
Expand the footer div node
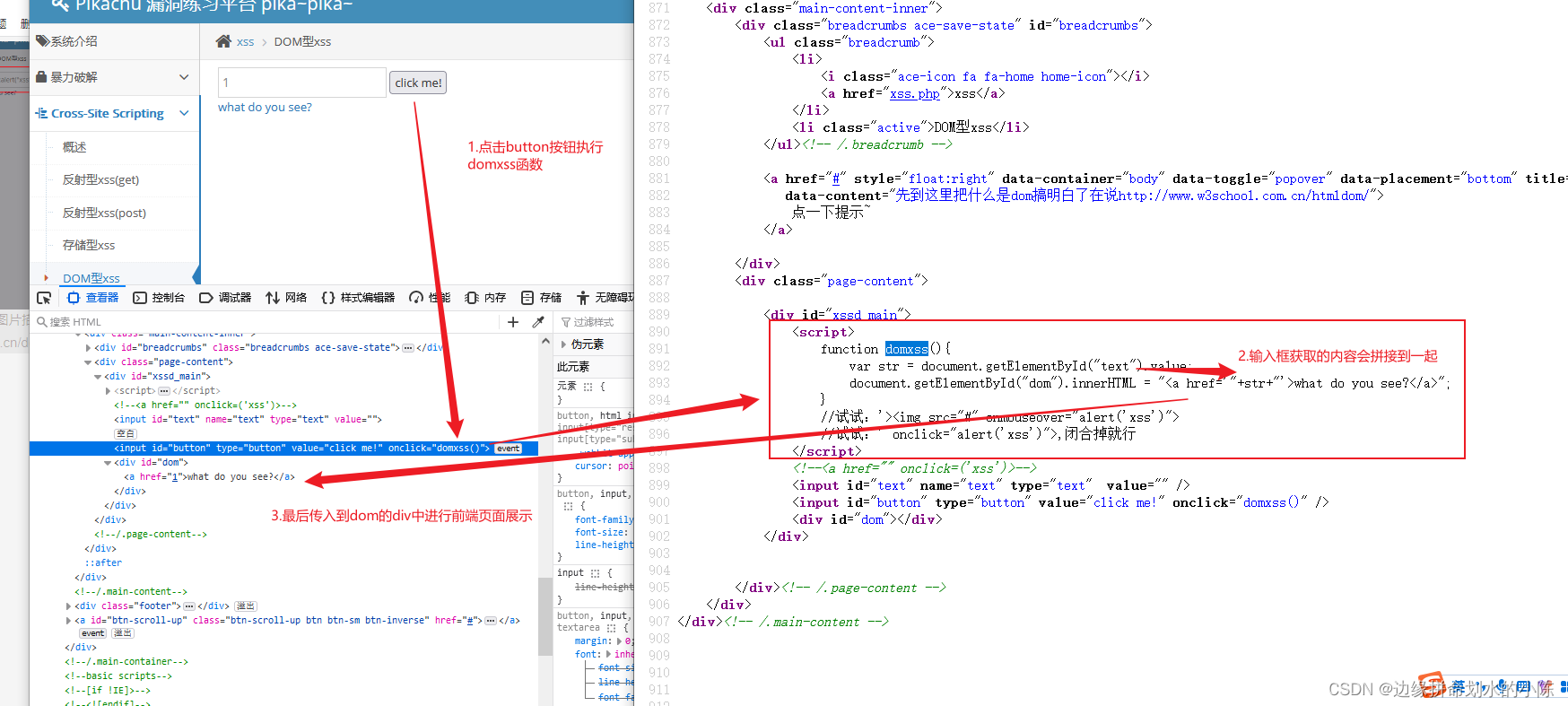click(x=68, y=606)
